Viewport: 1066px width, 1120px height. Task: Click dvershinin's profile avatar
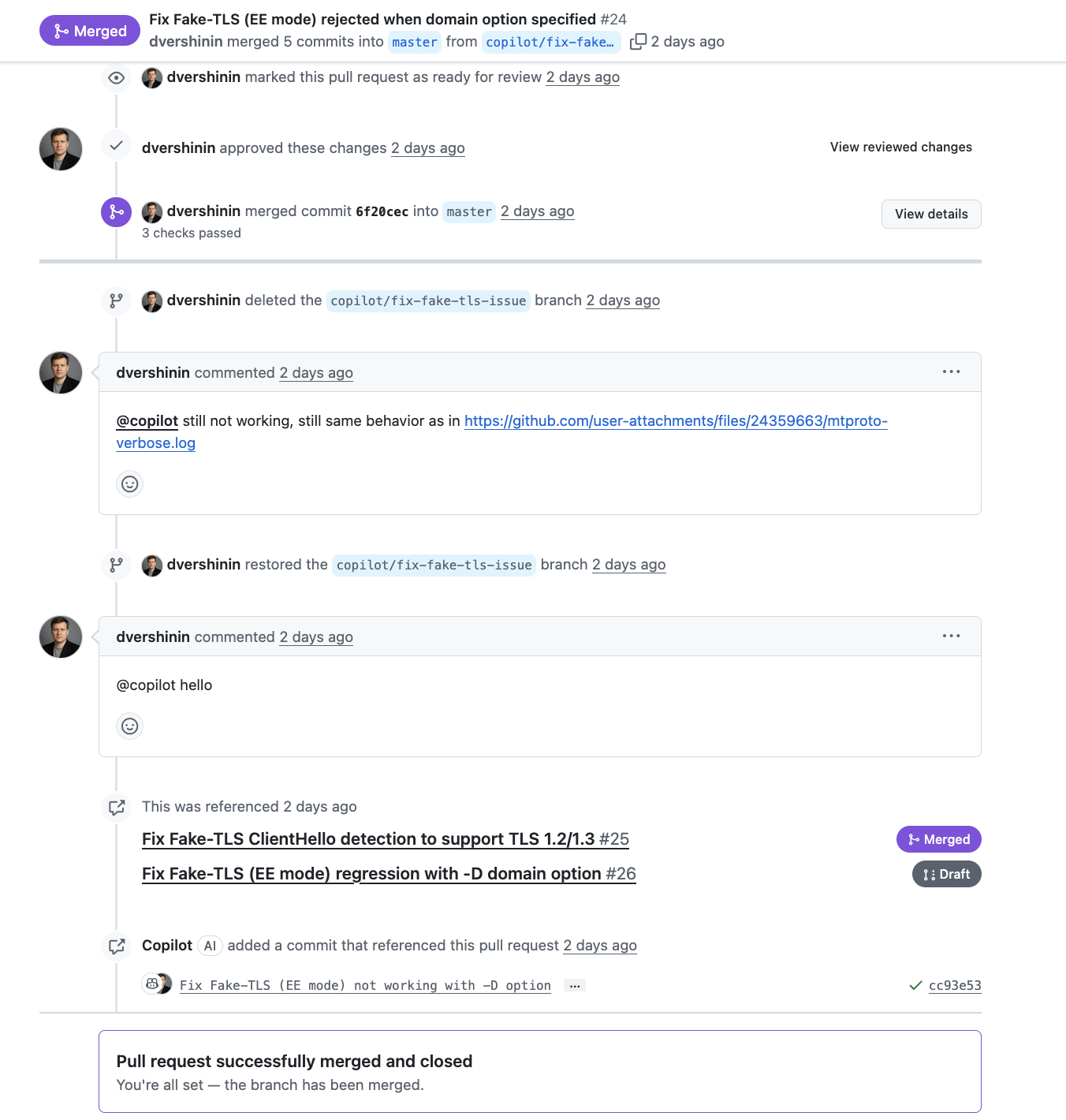60,148
